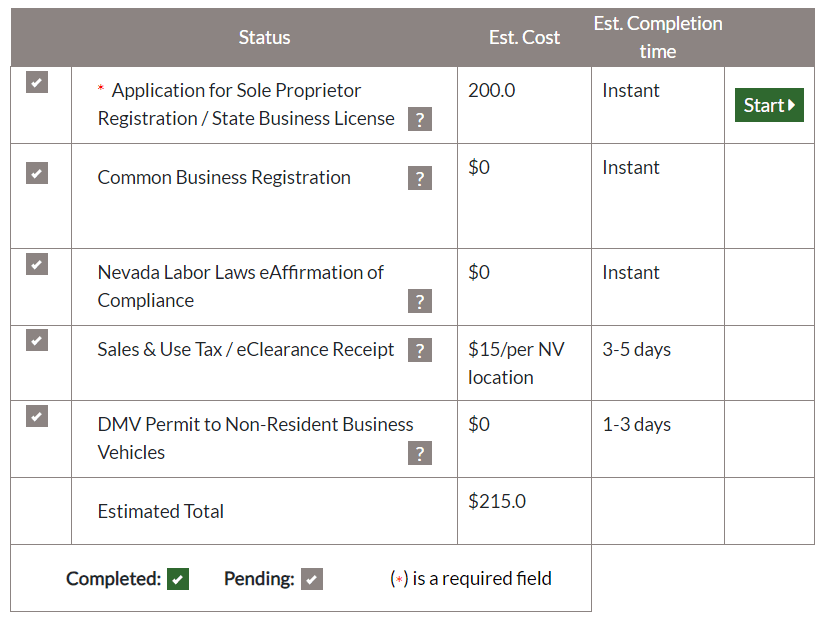
Task: Toggle checkbox for Sole Proprietor Registration row
Action: click(37, 82)
